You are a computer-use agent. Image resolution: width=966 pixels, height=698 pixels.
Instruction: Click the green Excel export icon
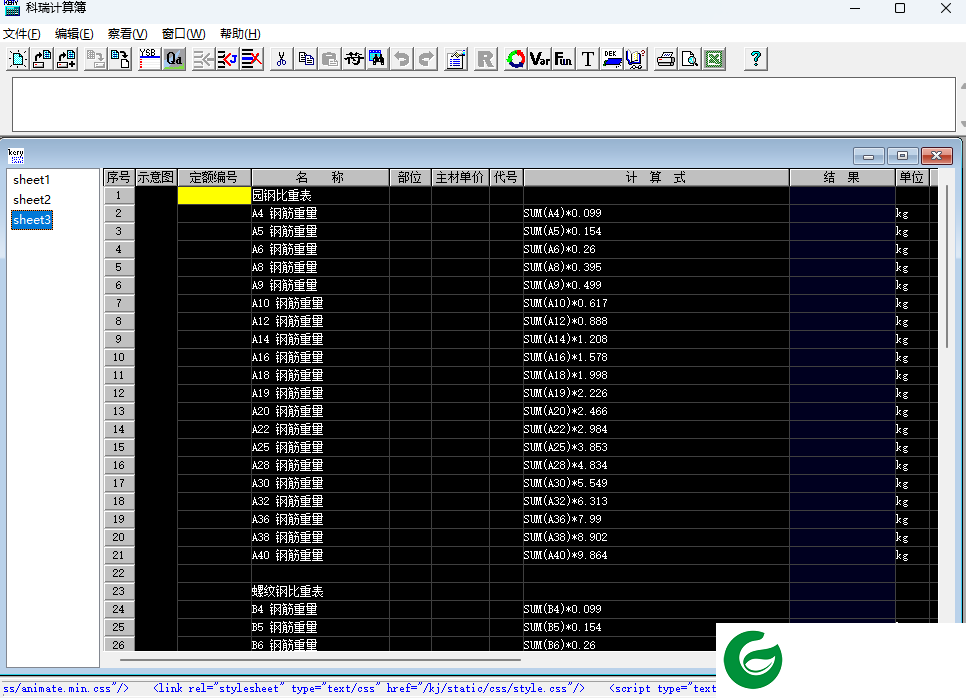click(x=714, y=59)
